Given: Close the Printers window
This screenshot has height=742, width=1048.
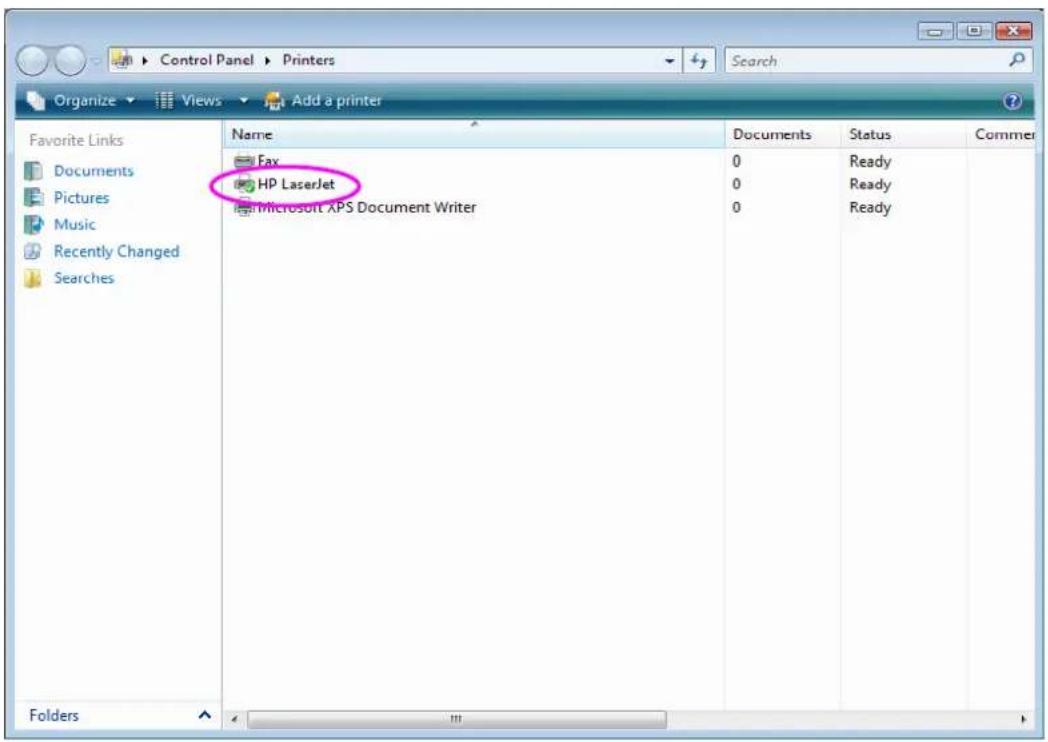Looking at the screenshot, I should point(1013,31).
